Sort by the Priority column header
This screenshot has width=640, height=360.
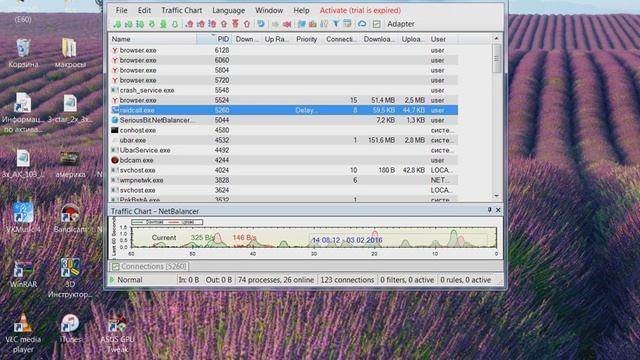(x=307, y=39)
